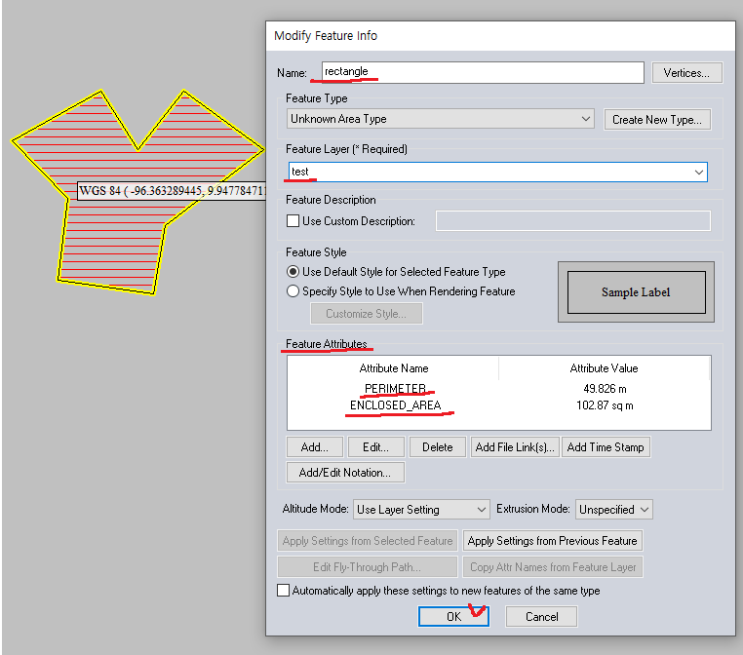Click the Sample Label preview box
The height and width of the screenshot is (655, 743).
(x=635, y=292)
